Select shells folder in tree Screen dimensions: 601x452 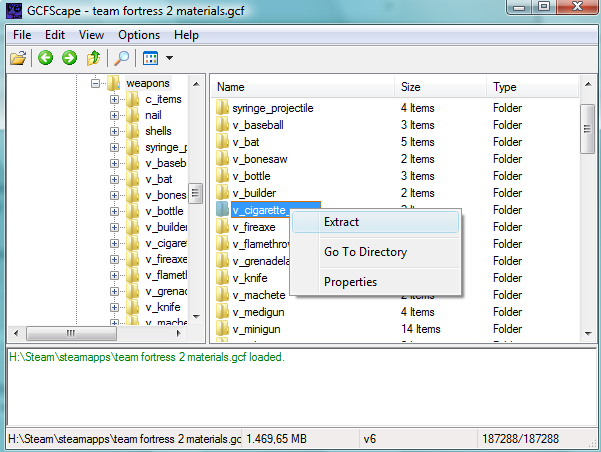click(158, 131)
